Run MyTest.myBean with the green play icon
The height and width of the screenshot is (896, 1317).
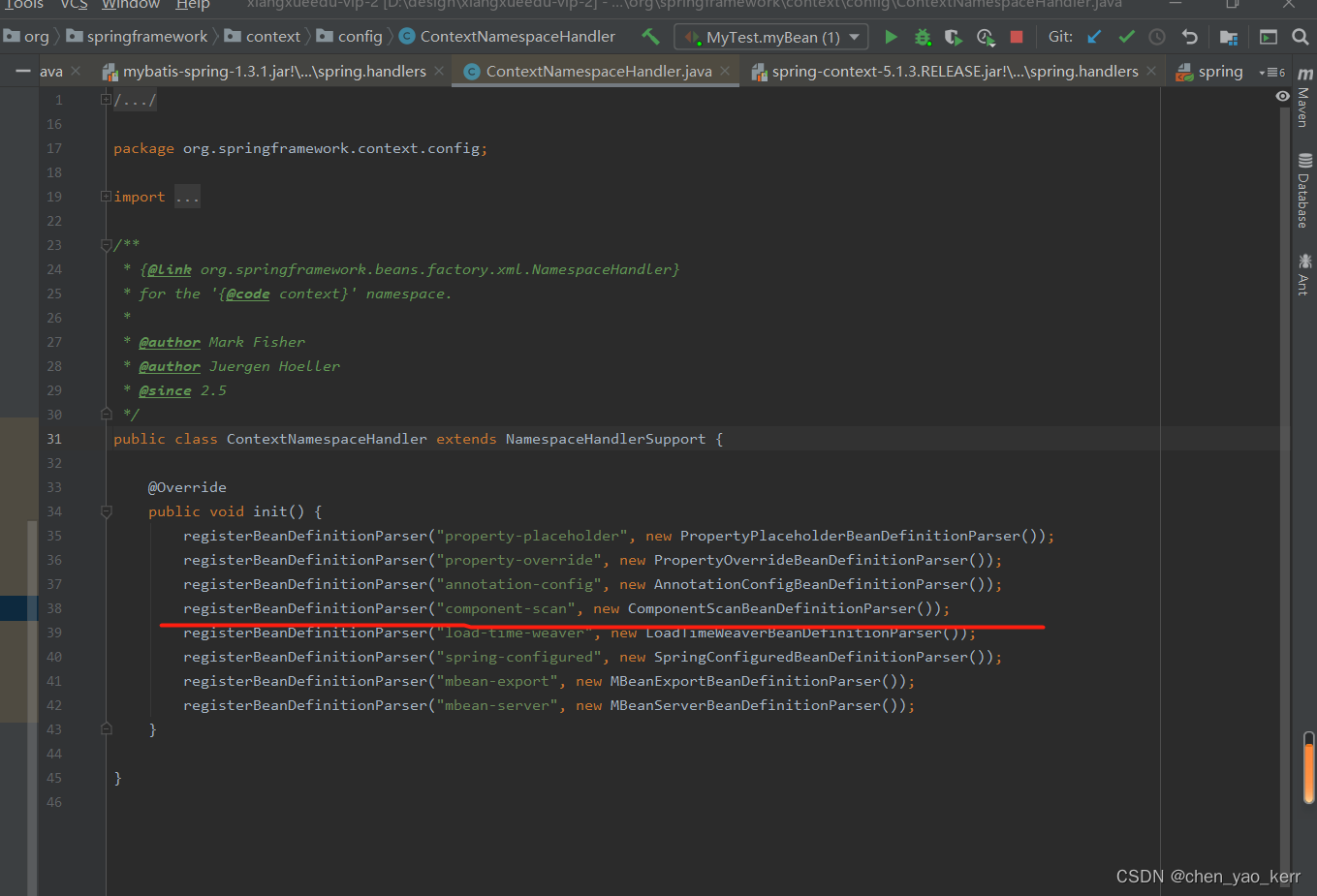click(x=891, y=37)
